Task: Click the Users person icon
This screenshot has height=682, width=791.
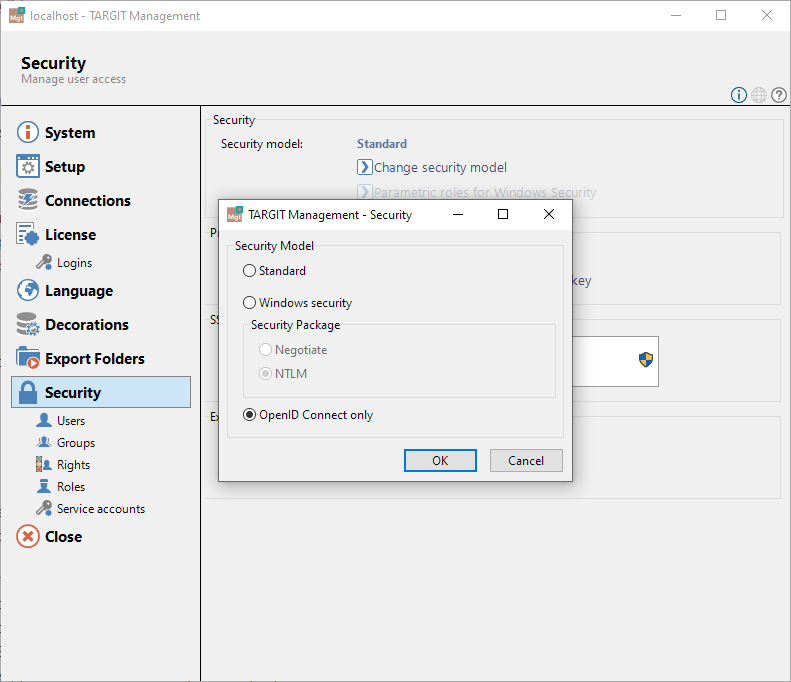Action: [44, 420]
